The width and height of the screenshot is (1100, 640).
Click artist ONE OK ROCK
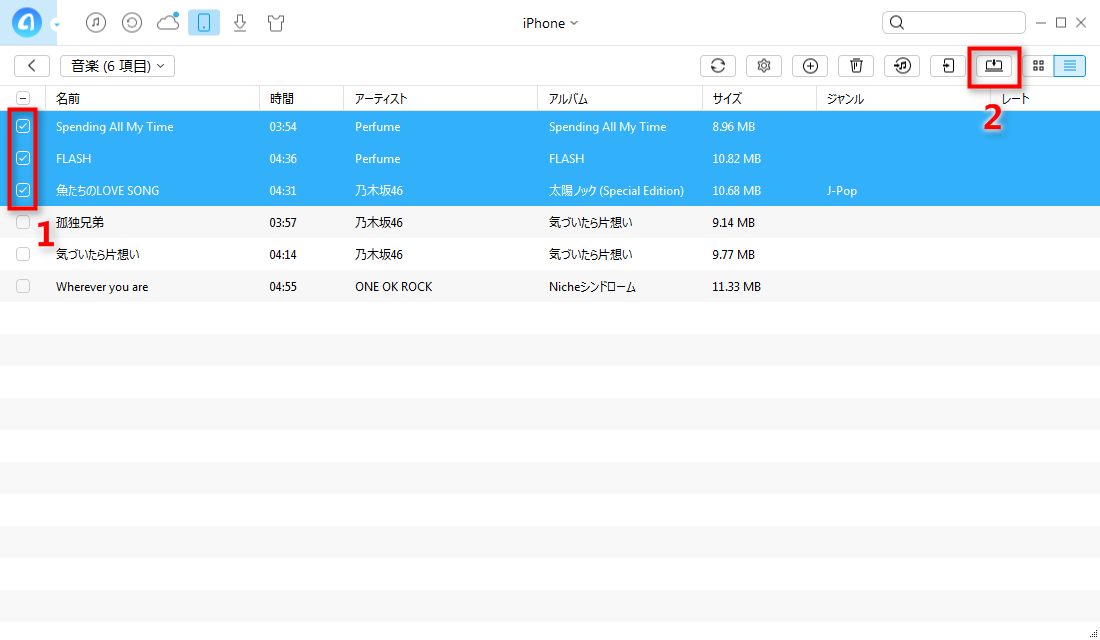coord(394,287)
